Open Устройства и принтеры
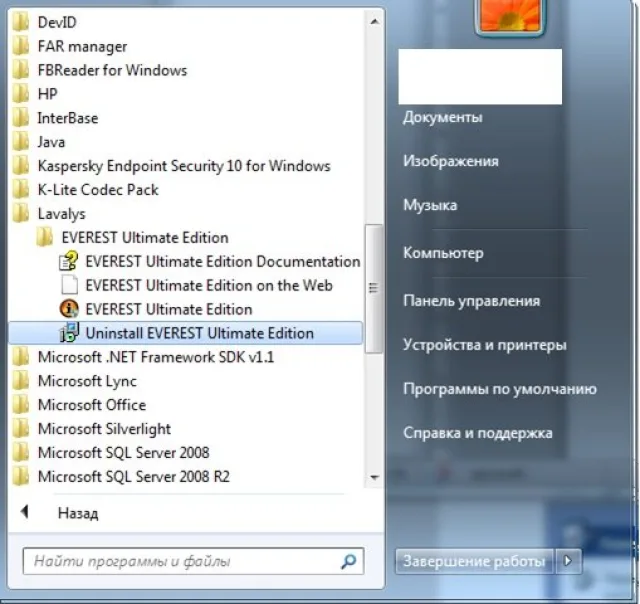The width and height of the screenshot is (640, 604). click(484, 345)
